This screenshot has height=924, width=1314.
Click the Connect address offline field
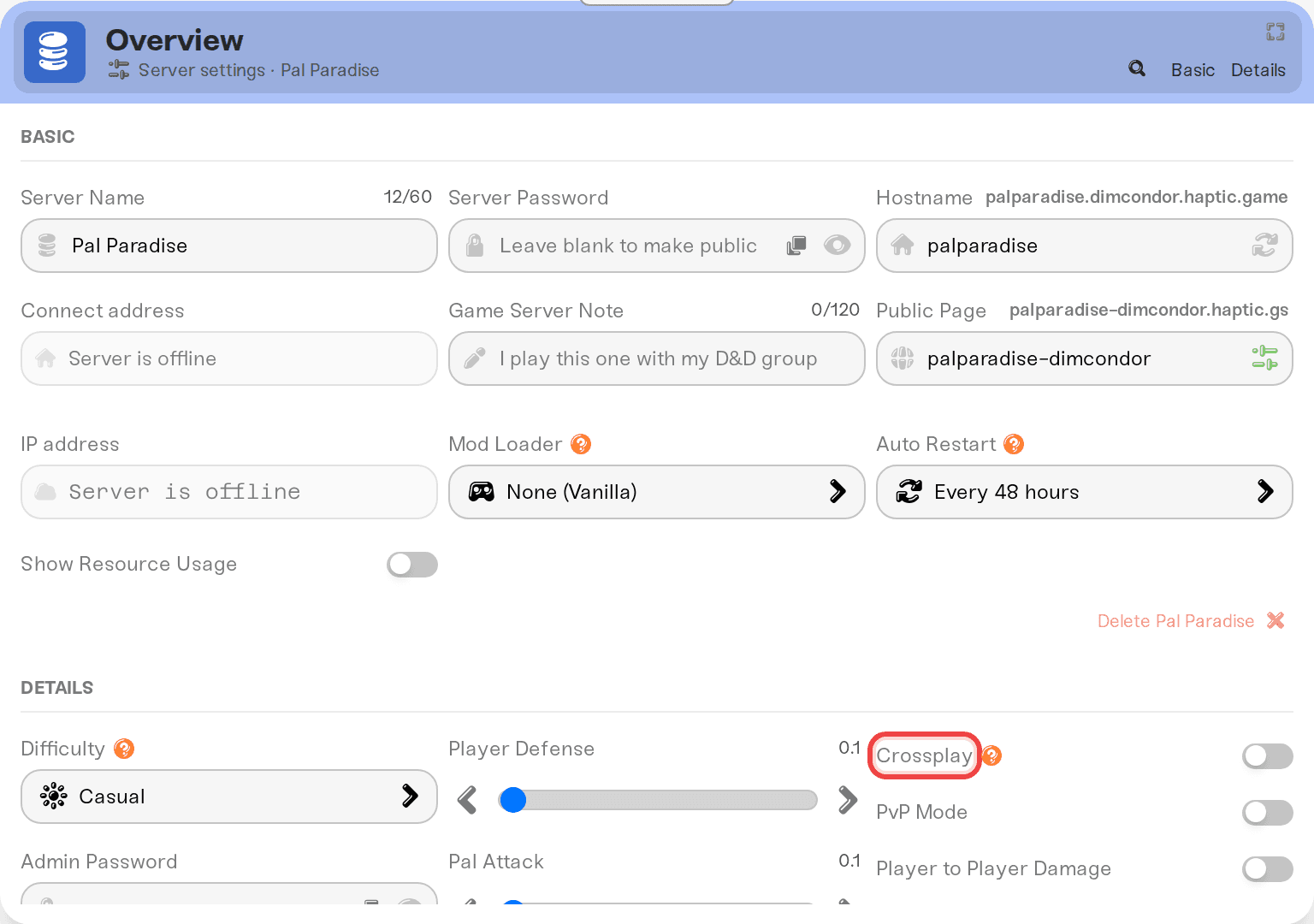pos(229,358)
